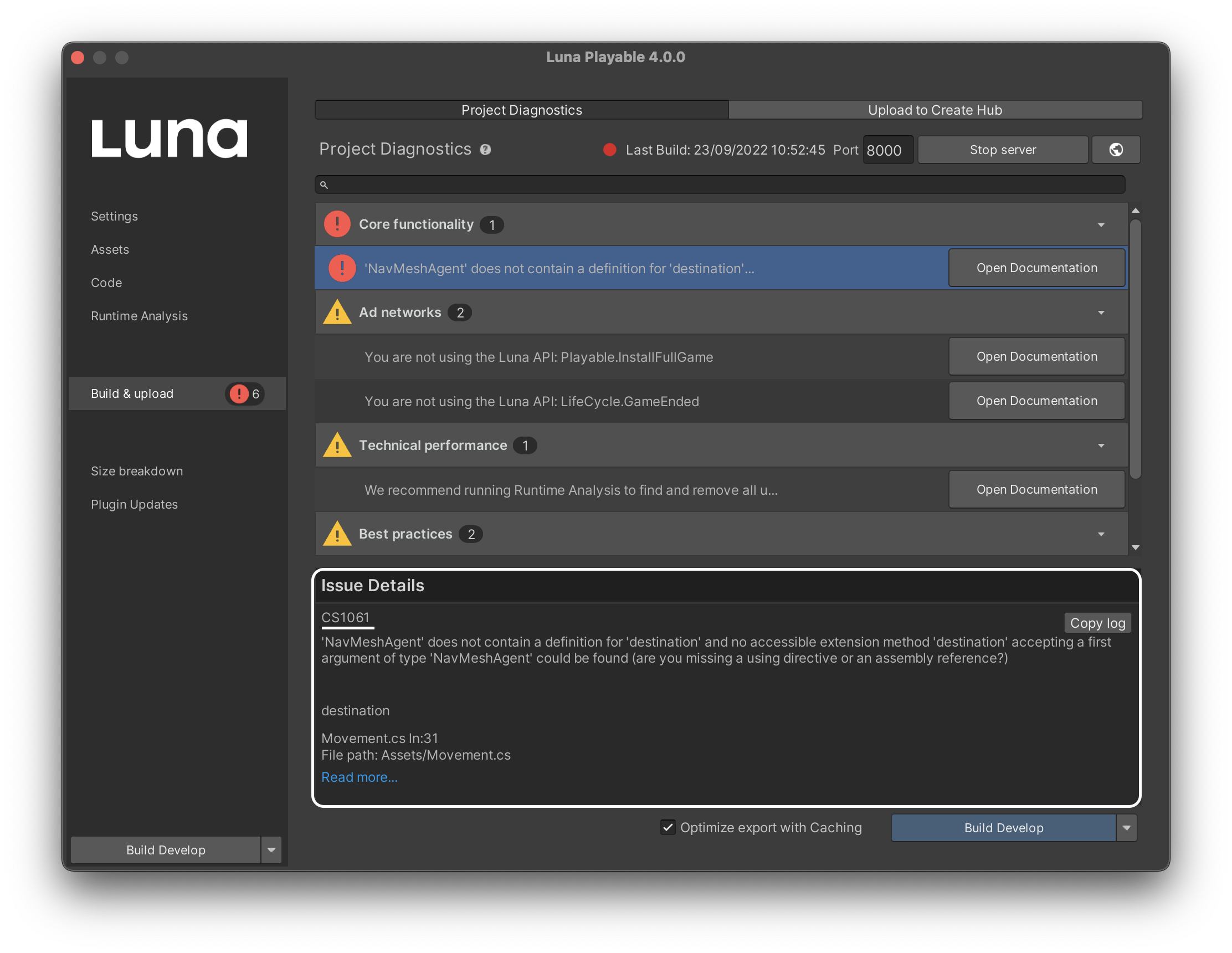
Task: Open Documentation for the NavMeshAgent error
Action: tap(1037, 268)
